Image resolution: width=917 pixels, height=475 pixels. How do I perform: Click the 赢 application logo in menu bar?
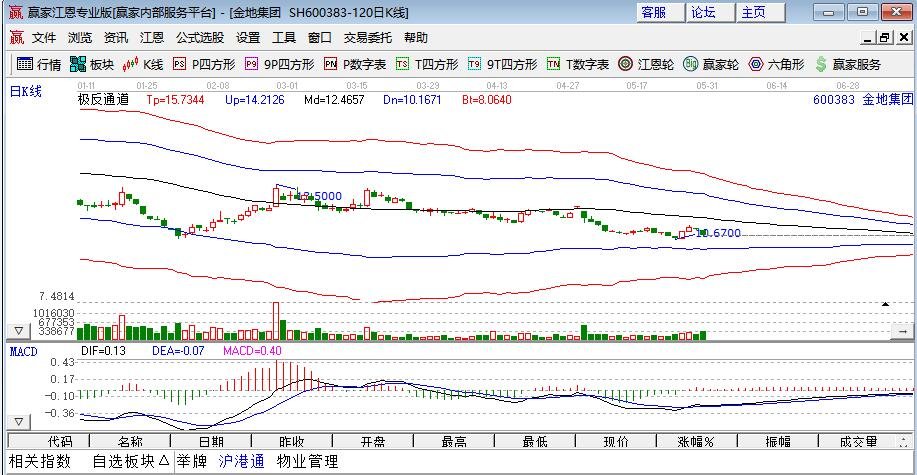click(16, 38)
